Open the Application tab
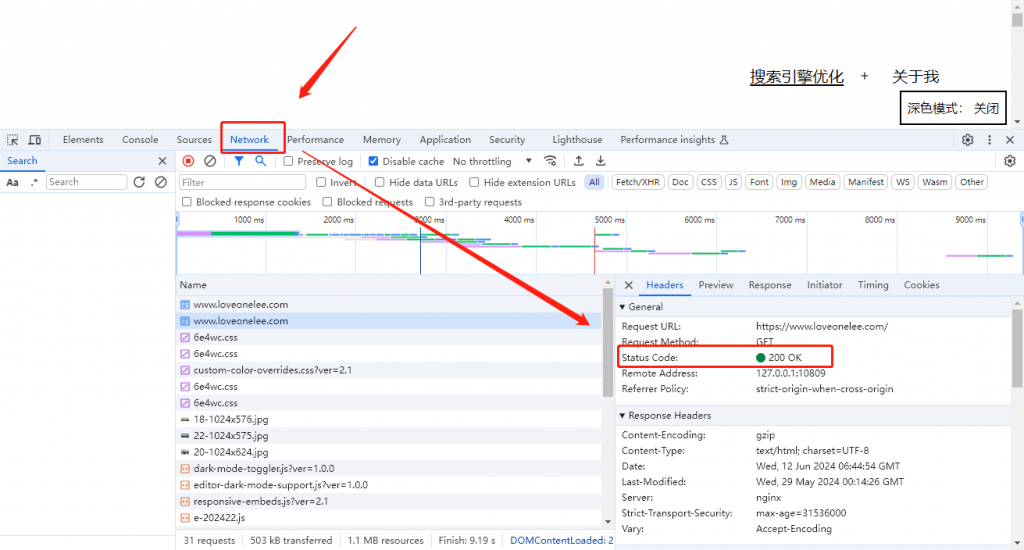This screenshot has height=550, width=1024. [x=445, y=140]
